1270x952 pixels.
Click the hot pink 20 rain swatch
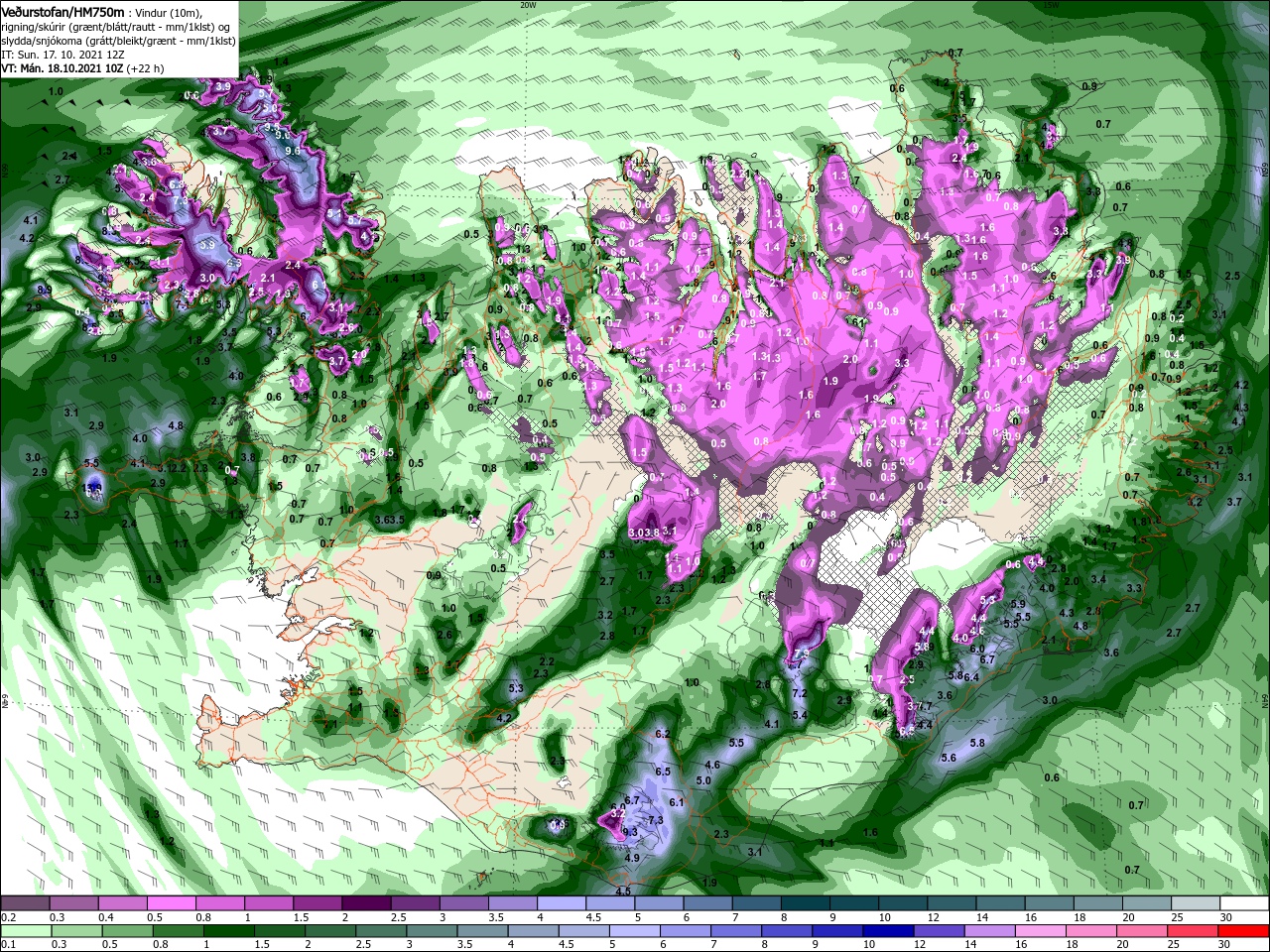(1141, 931)
